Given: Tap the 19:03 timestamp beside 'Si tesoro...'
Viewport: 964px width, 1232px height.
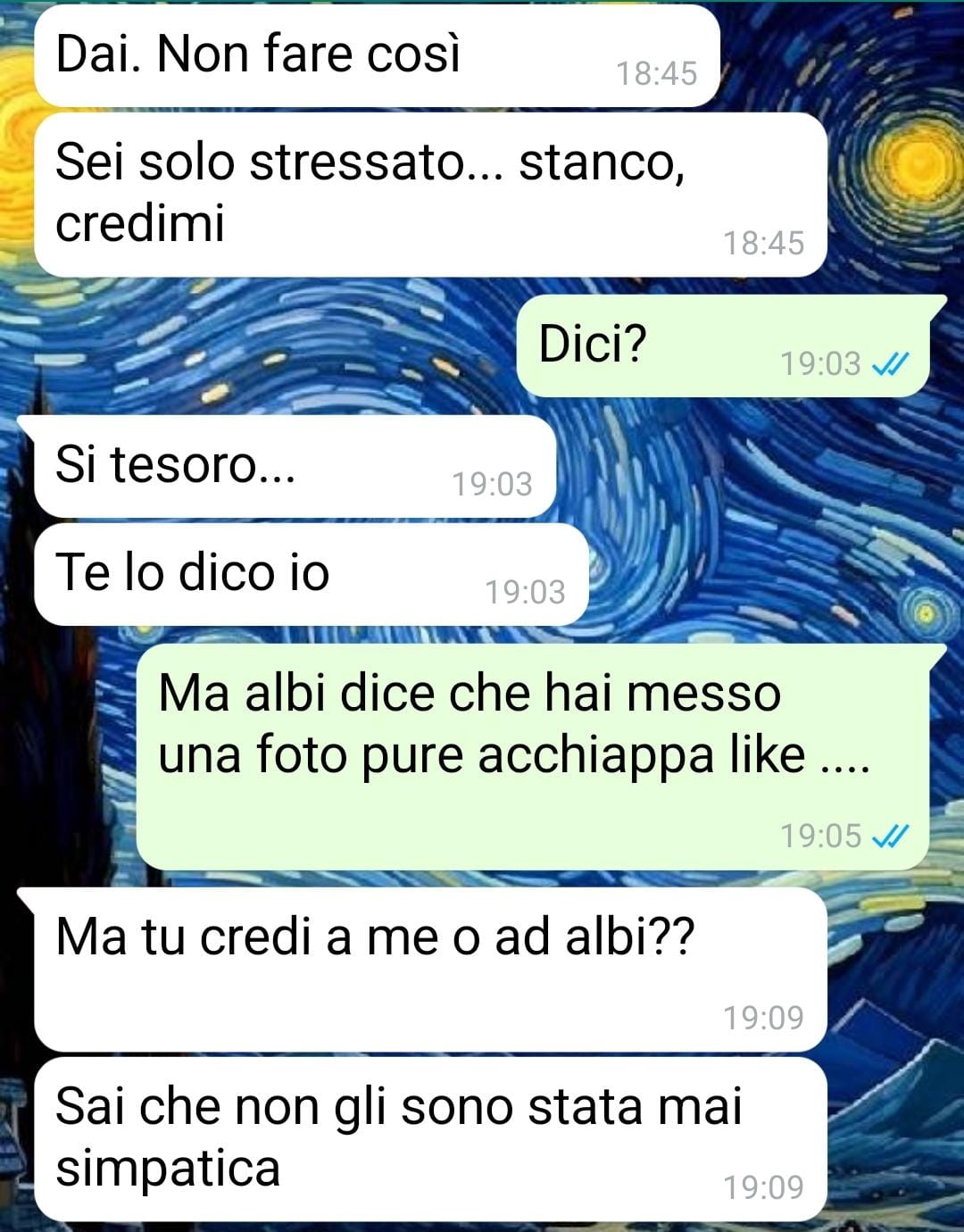Looking at the screenshot, I should [x=492, y=484].
